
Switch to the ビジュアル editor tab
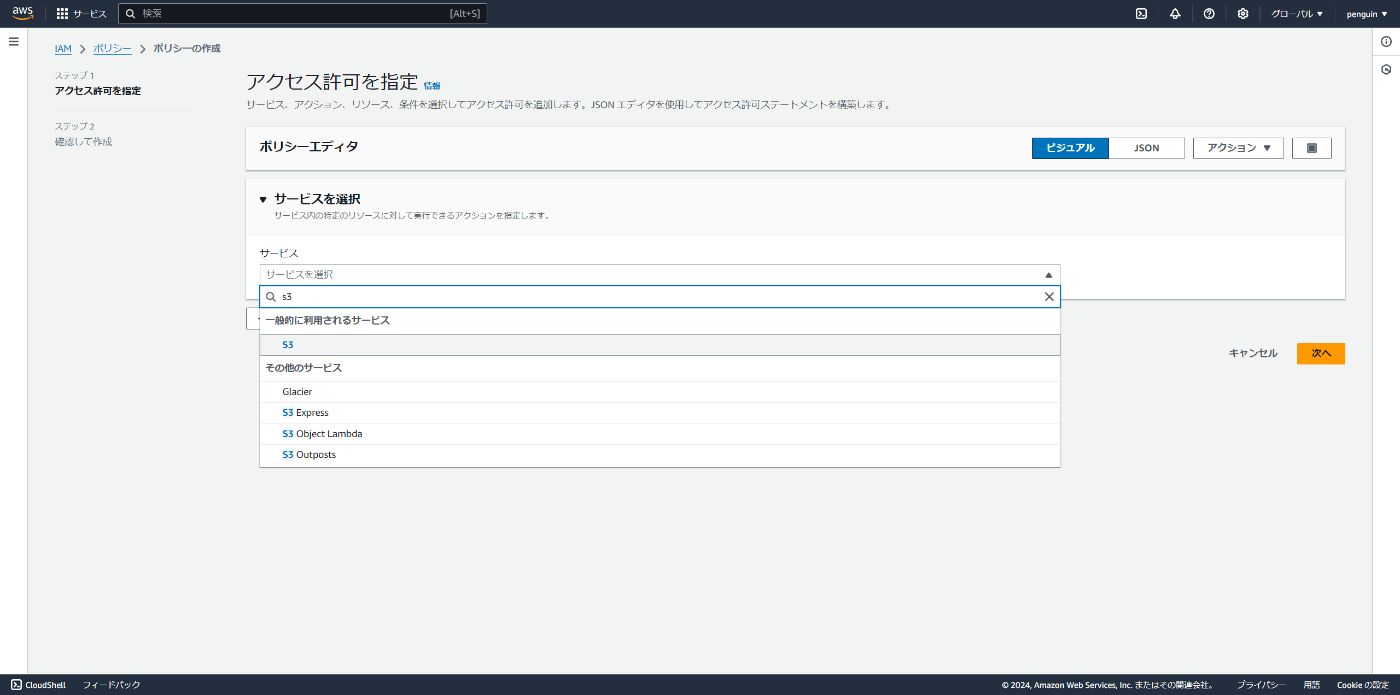[x=1070, y=148]
